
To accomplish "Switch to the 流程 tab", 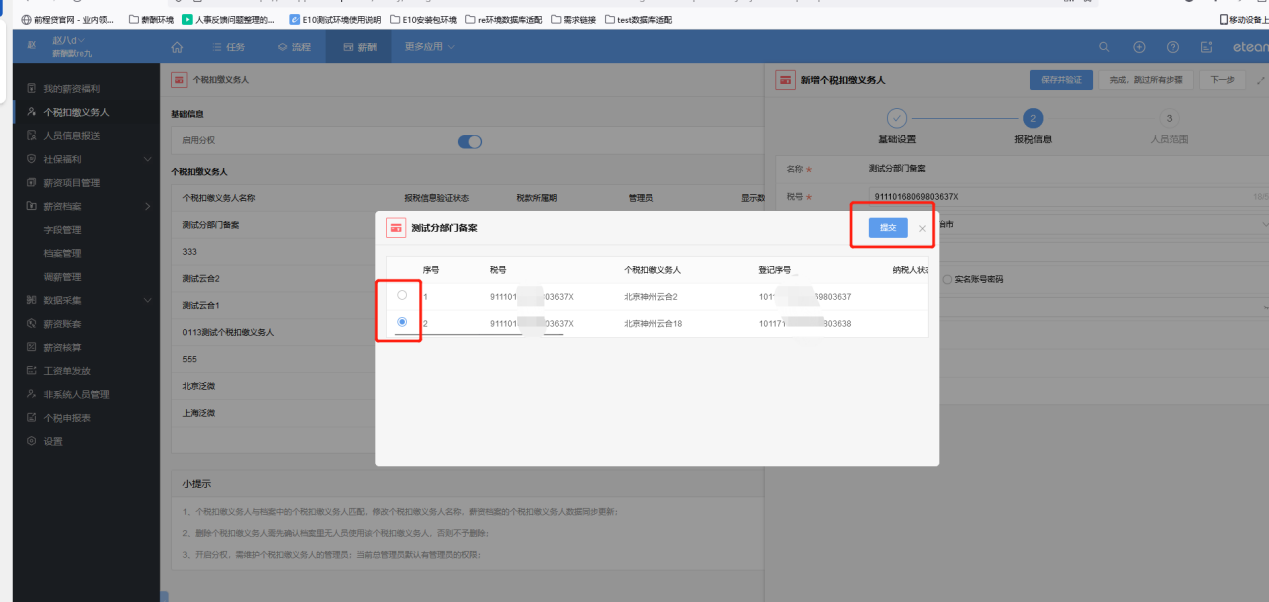I will coord(295,47).
